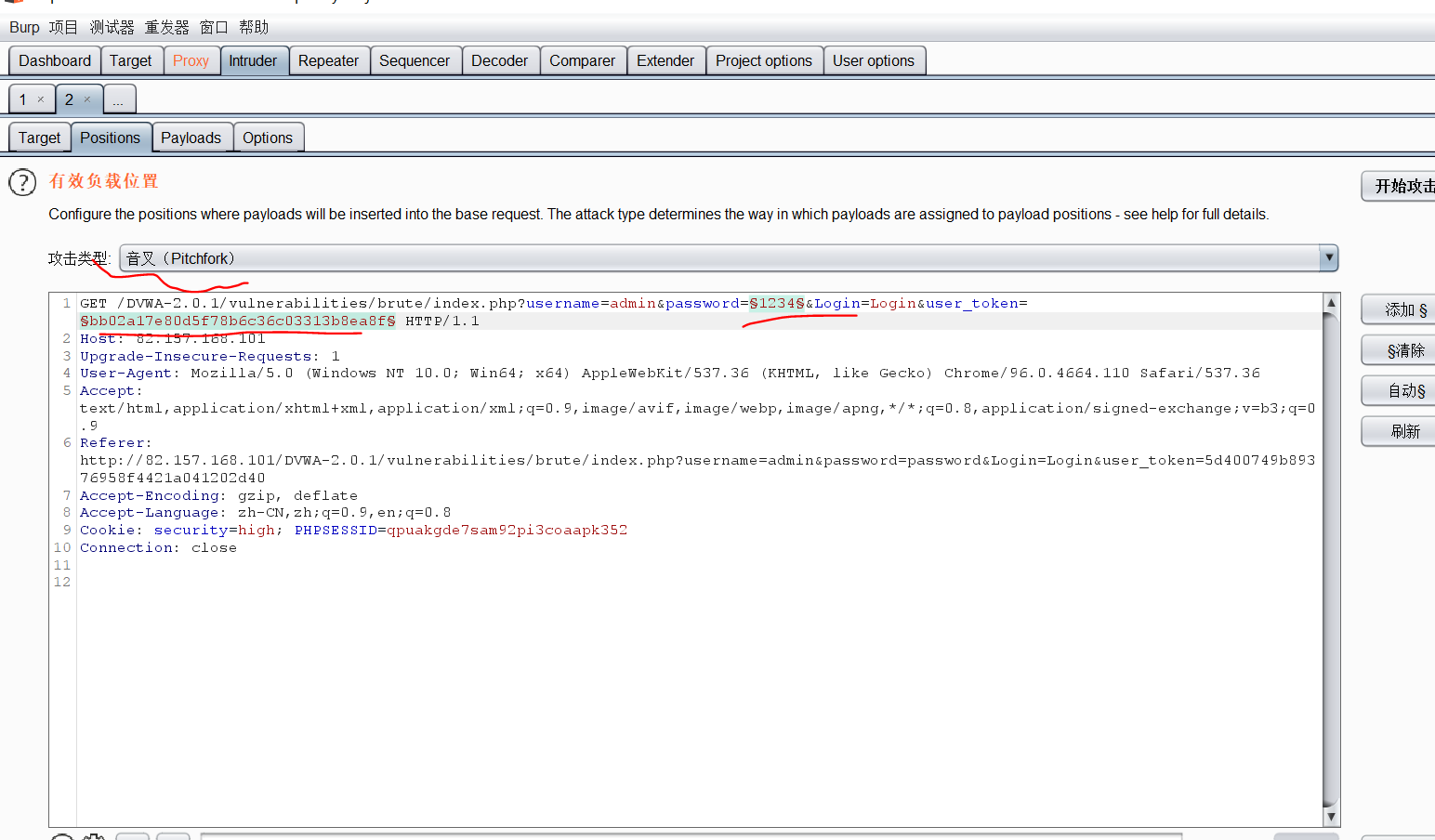Switch to the Sequencer tab
1435x840 pixels.
pos(415,60)
